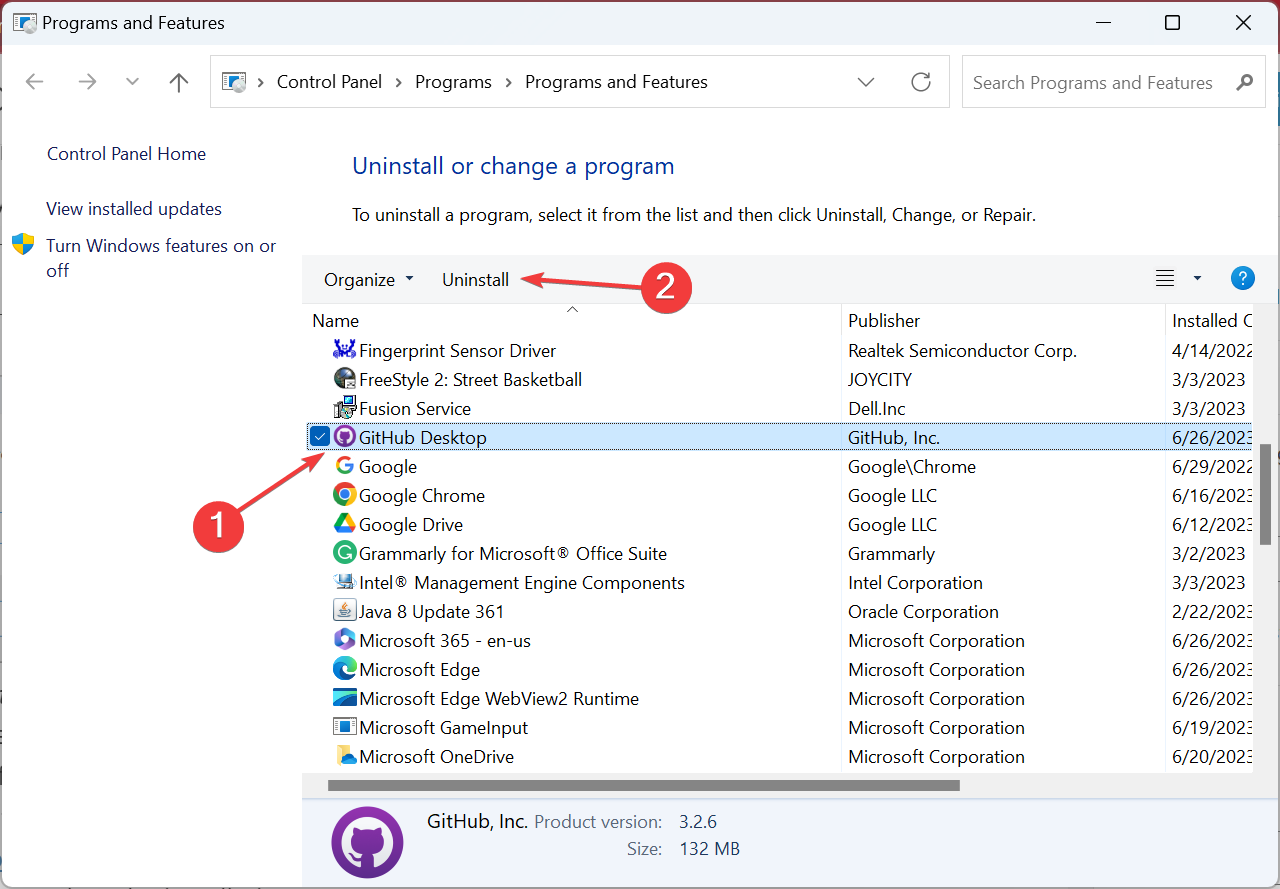The height and width of the screenshot is (889, 1280).
Task: Click the FreeStyle 2 game icon
Action: coord(344,379)
